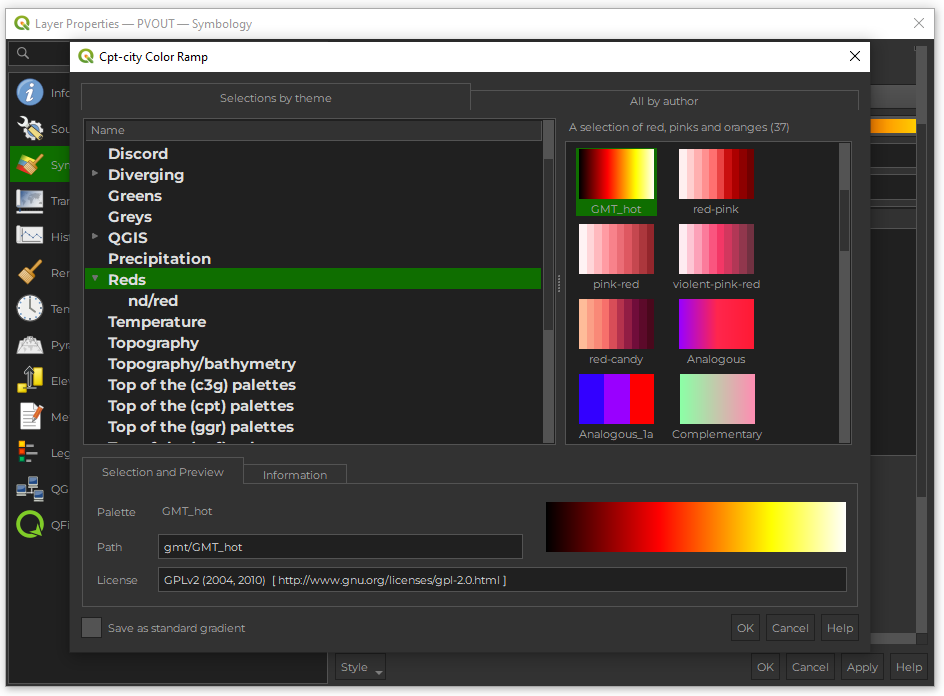
Task: Select the nd/red tree item
Action: [152, 300]
